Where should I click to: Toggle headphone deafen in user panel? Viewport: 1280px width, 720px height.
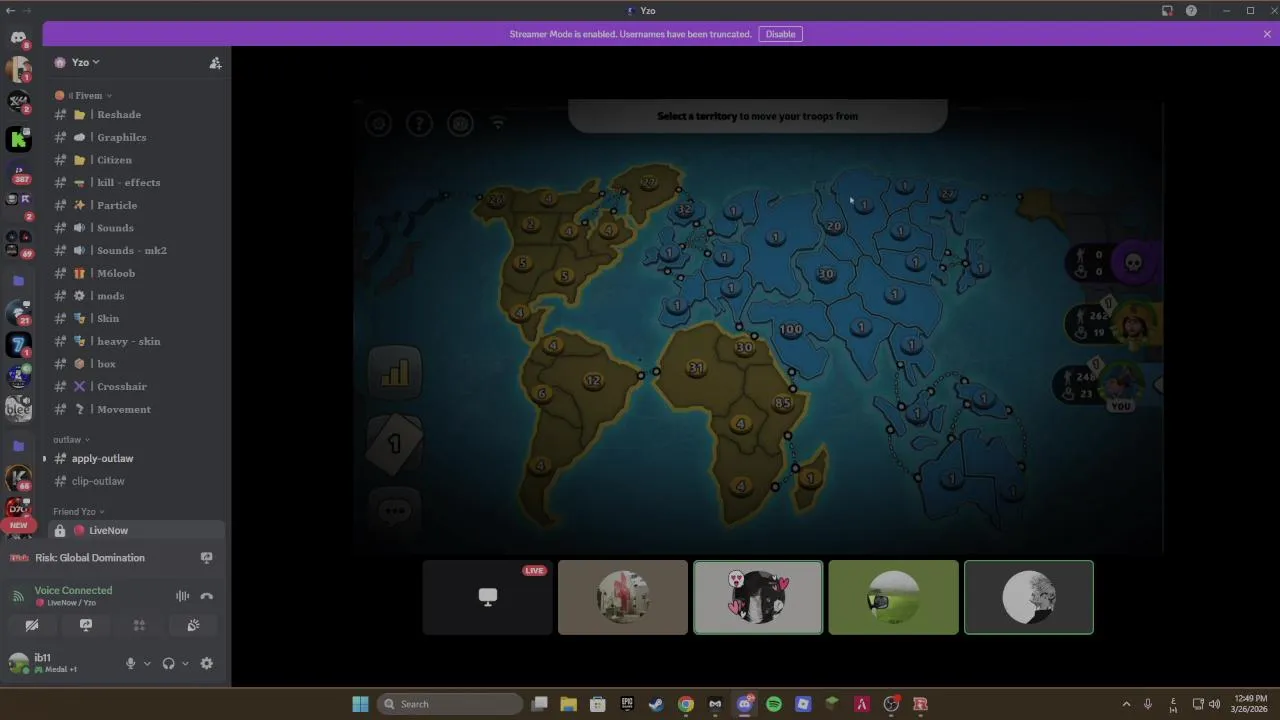168,663
